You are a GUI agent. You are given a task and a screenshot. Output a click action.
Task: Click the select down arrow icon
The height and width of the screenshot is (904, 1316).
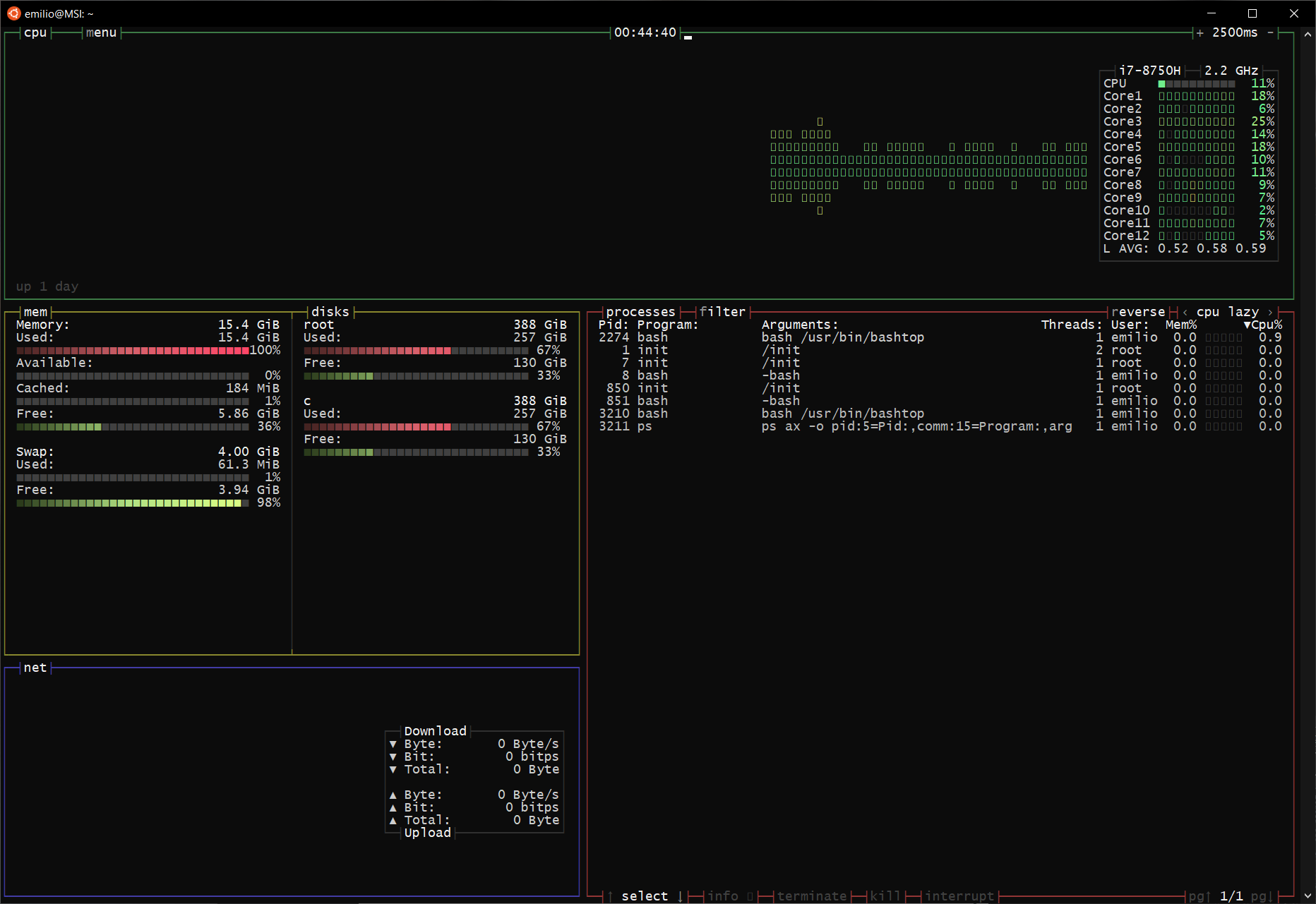[680, 896]
